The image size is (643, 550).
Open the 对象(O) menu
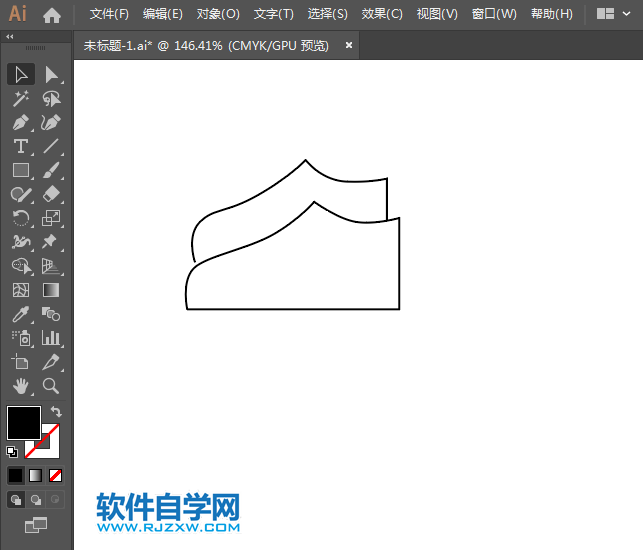pyautogui.click(x=218, y=14)
